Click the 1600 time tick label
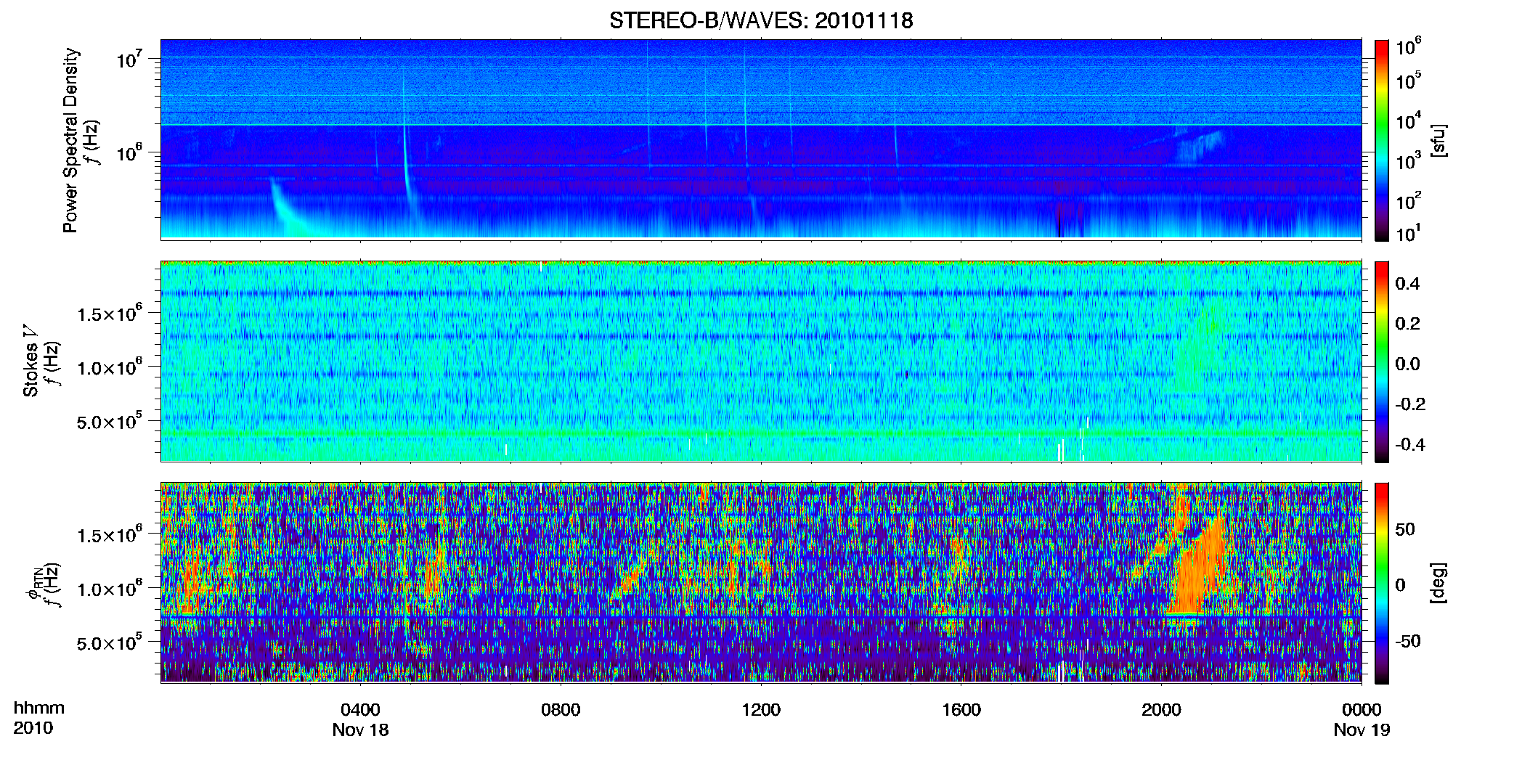This screenshot has width=1522, height=784. tap(961, 710)
